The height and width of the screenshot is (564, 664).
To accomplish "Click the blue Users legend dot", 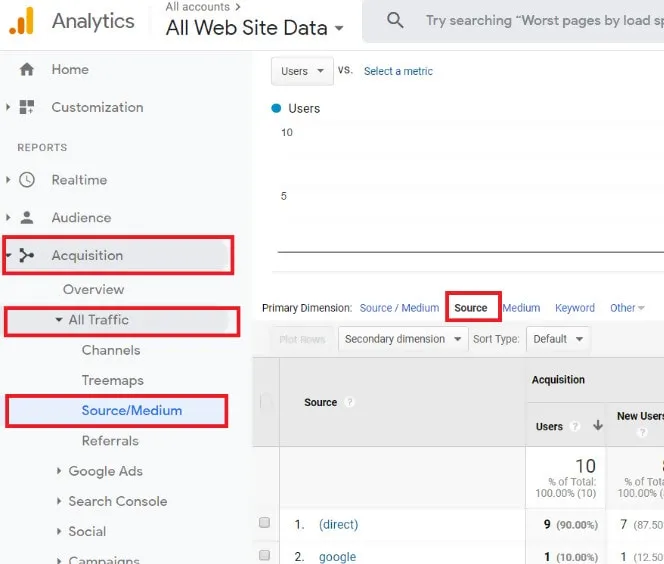I will point(277,108).
